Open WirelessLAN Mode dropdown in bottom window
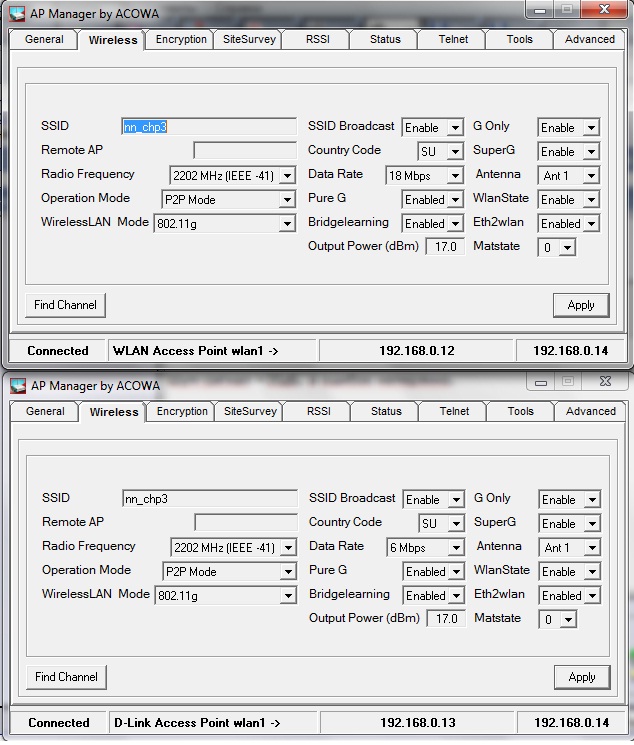634x745 pixels. (x=226, y=595)
